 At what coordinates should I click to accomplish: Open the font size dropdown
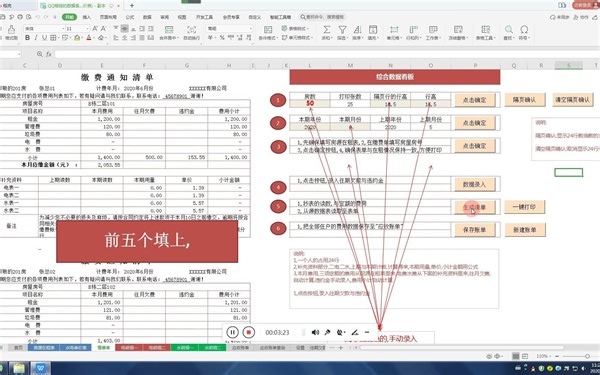[87, 29]
